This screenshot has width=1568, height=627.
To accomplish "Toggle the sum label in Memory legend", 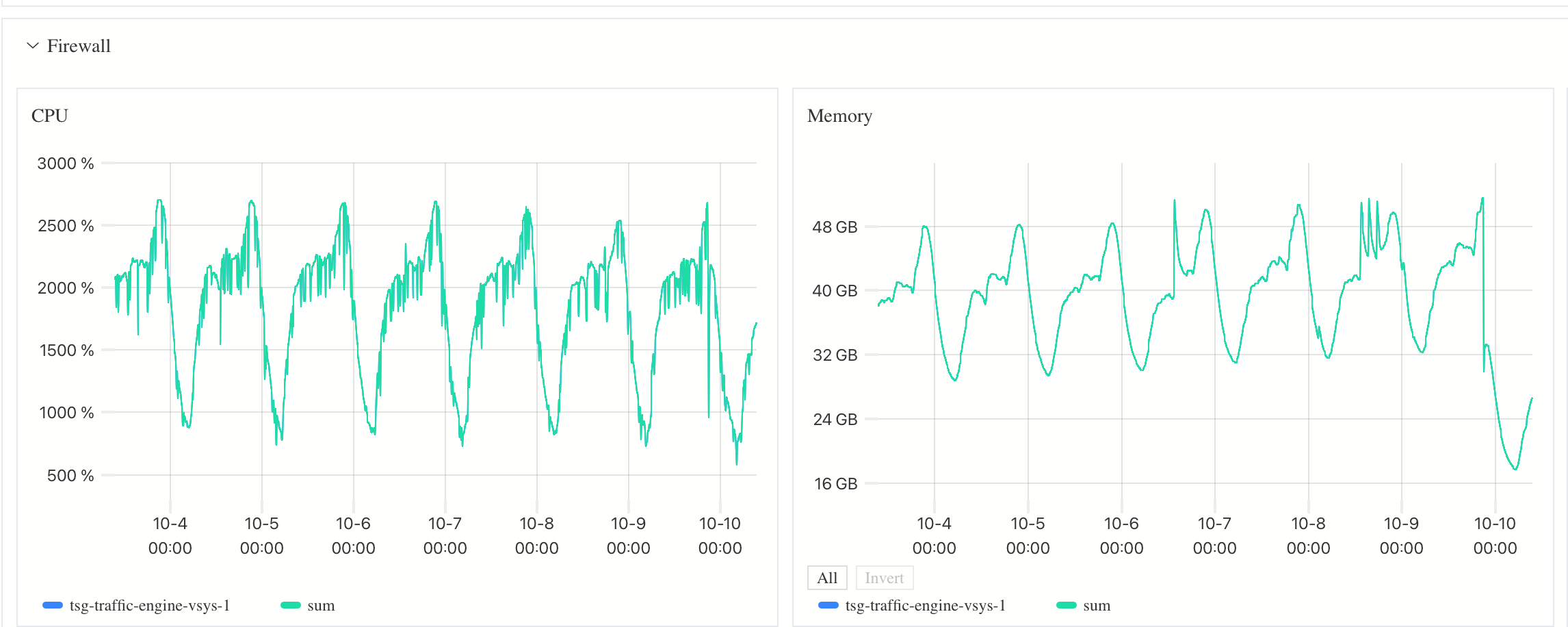I will tap(1097, 605).
